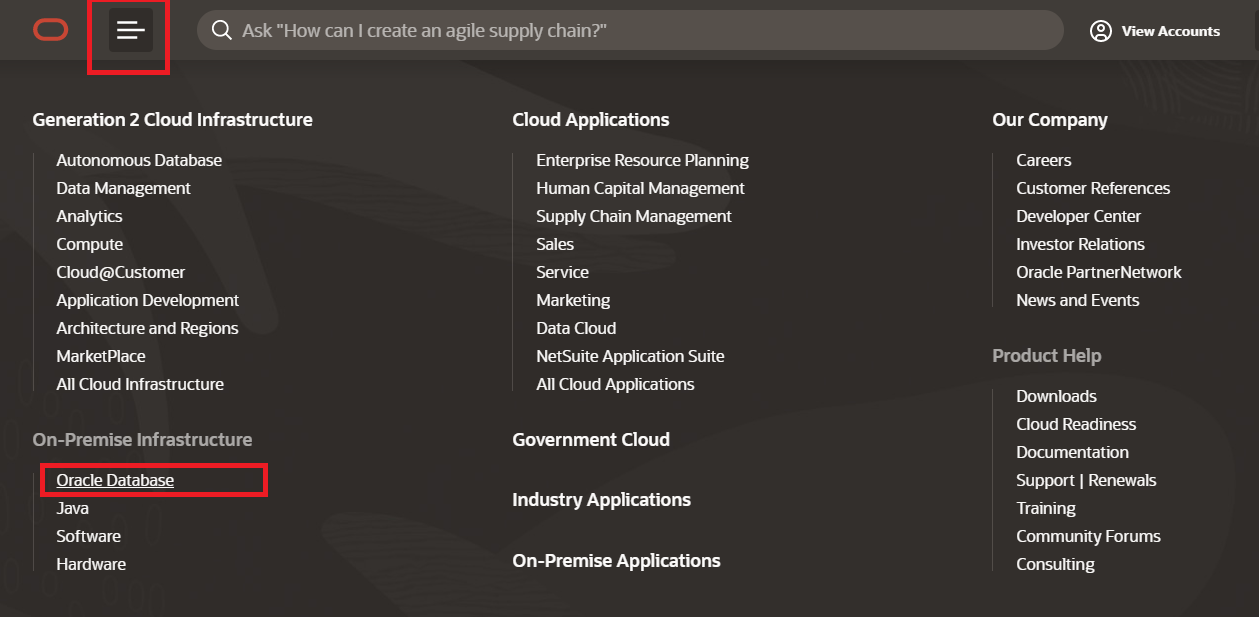Click On-Premise Infrastructure heading

142,440
